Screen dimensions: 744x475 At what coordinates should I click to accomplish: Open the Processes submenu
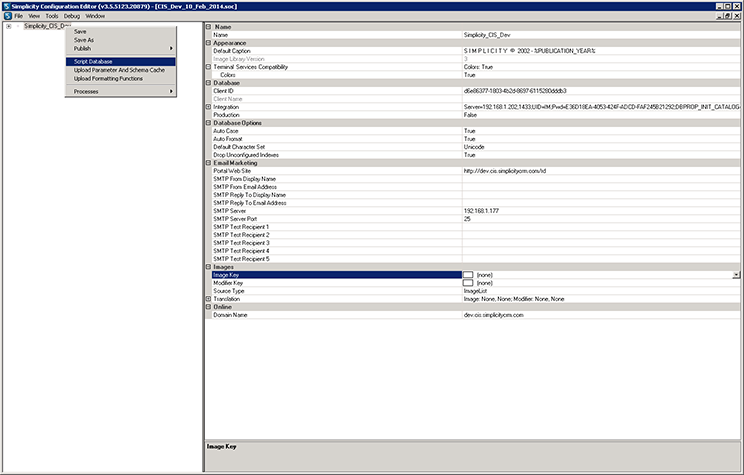[x=121, y=92]
